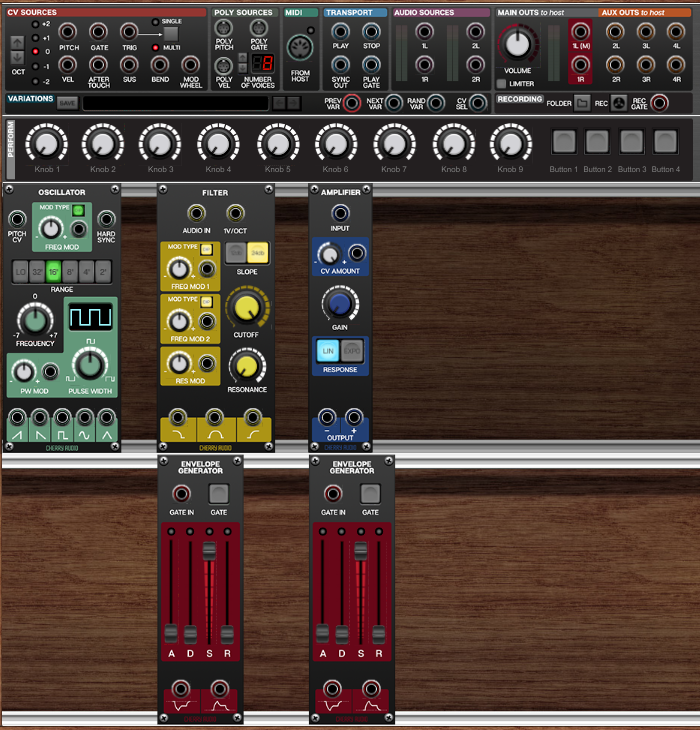The image size is (700, 730).
Task: Click the Transport Play jack
Action: tap(340, 31)
